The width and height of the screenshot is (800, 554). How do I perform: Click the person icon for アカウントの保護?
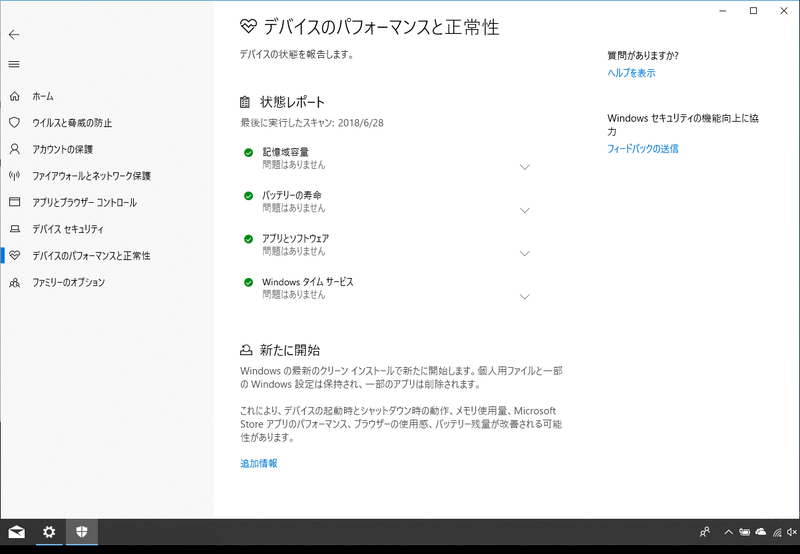pyautogui.click(x=15, y=149)
